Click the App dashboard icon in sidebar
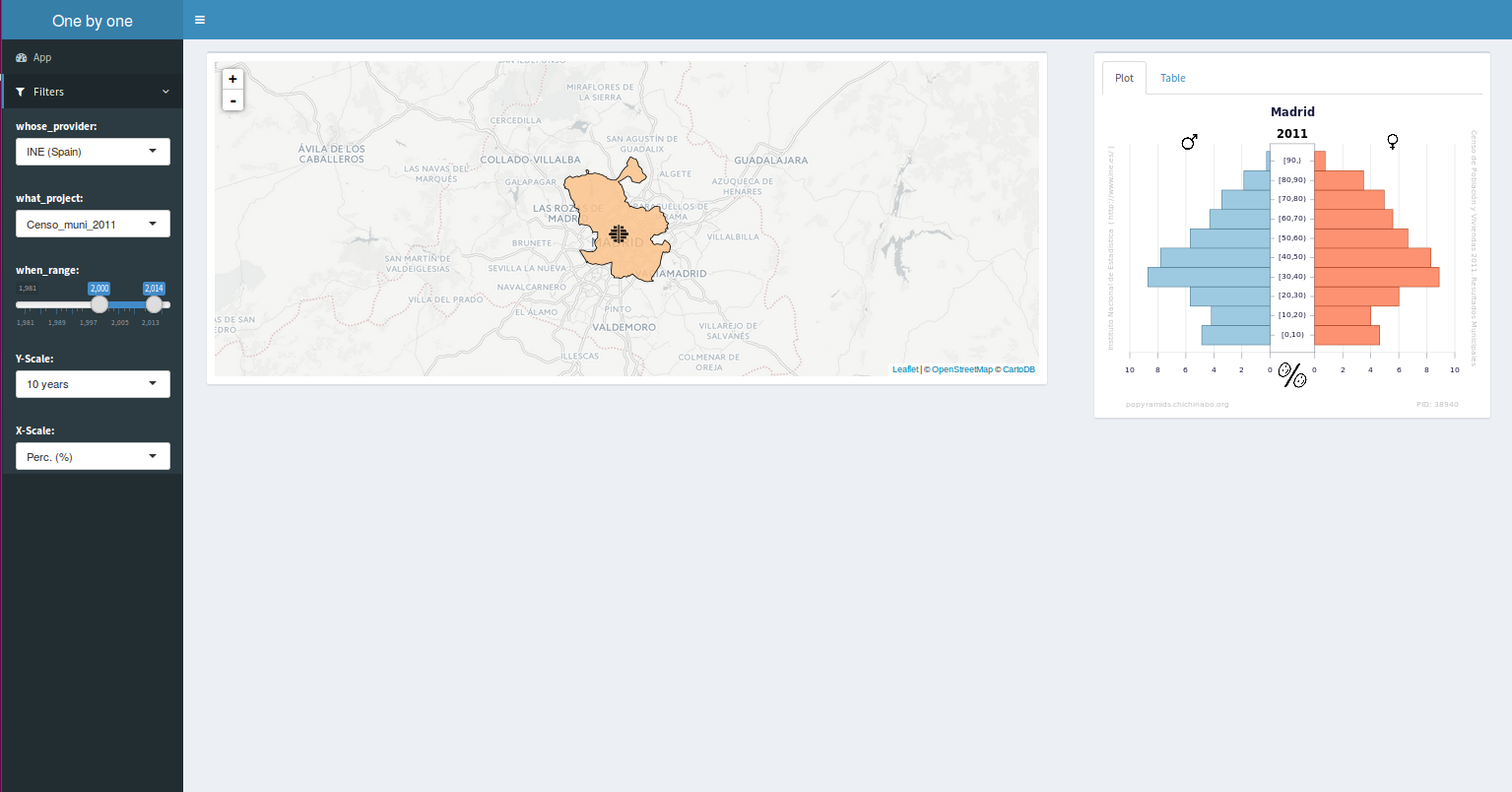The height and width of the screenshot is (792, 1512). pos(22,58)
